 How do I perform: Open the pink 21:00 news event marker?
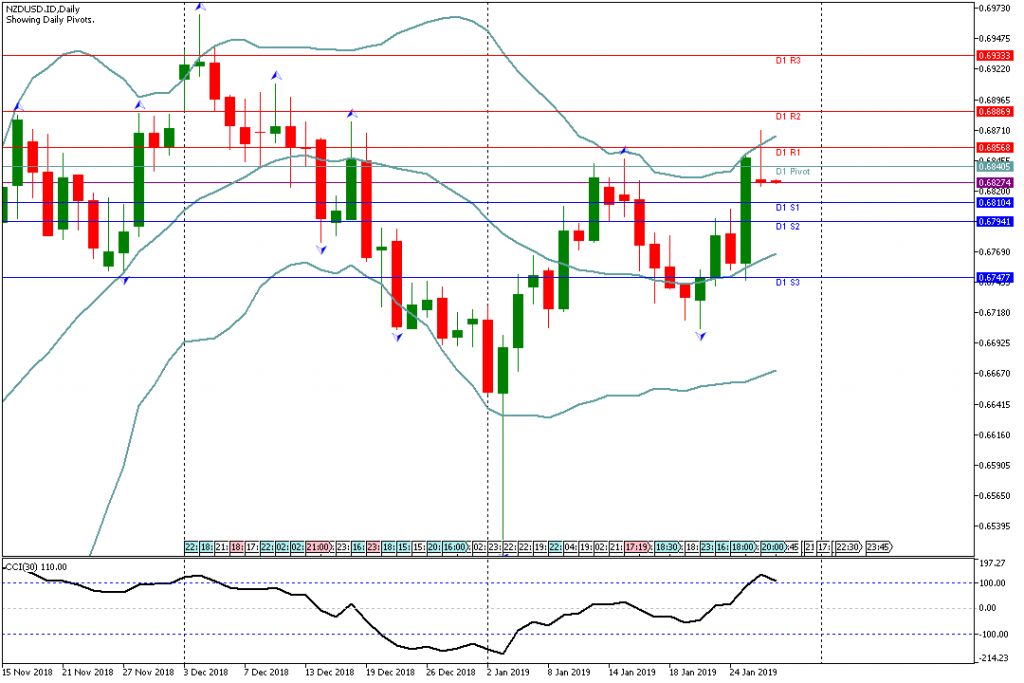click(x=319, y=547)
